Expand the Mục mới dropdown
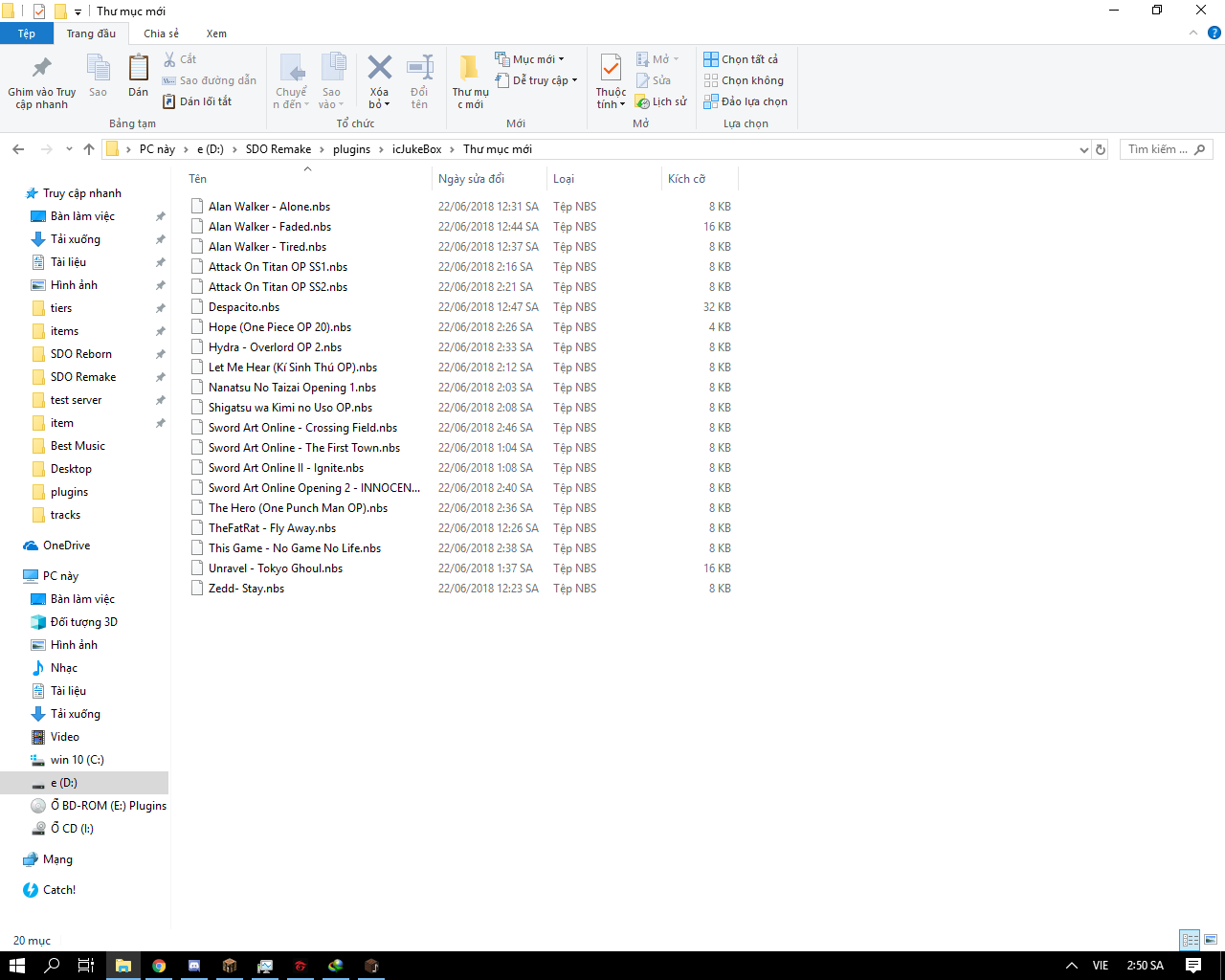Screen dimensions: 1225x980 (529, 59)
